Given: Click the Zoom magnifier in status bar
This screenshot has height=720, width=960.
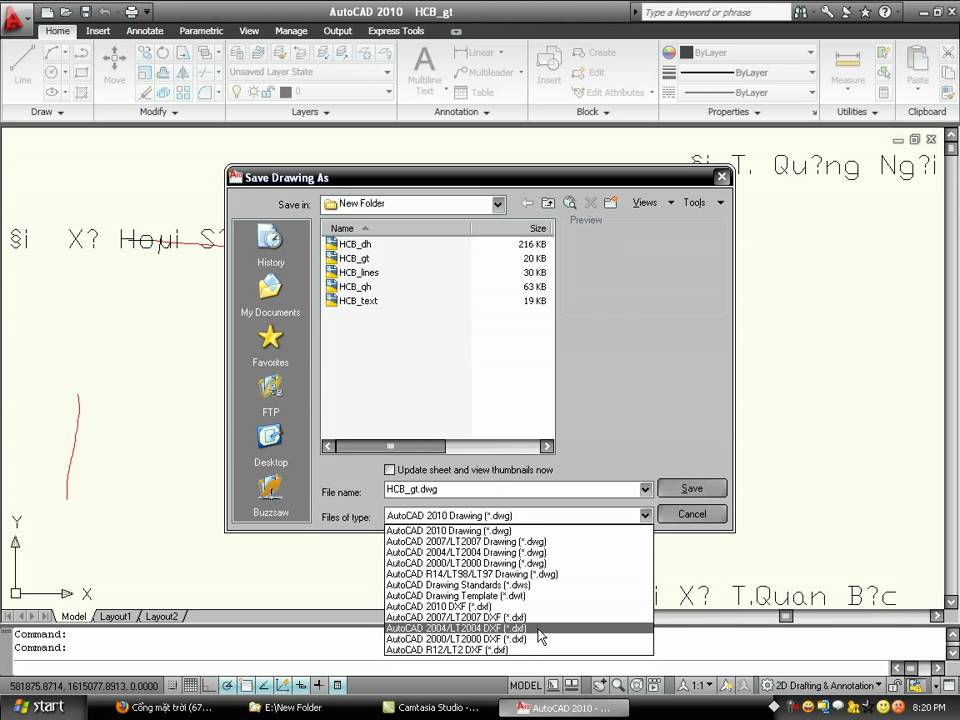Looking at the screenshot, I should [618, 685].
